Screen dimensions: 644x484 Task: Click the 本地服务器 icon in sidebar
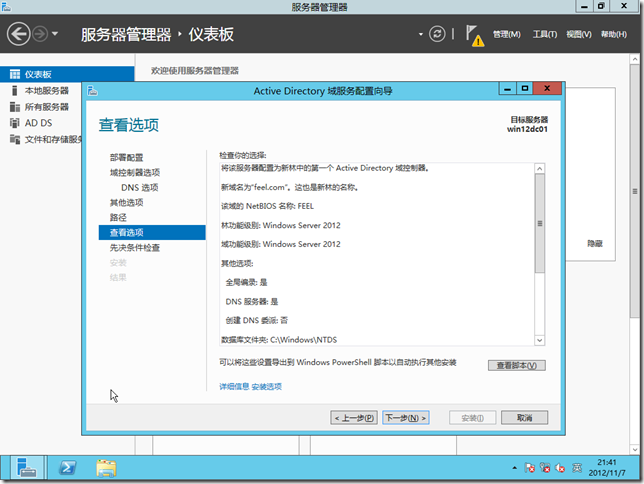[15, 90]
